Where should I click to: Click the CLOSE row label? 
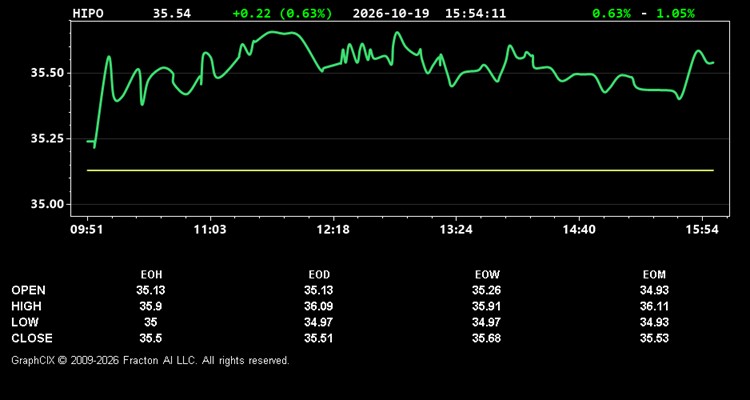[32, 338]
